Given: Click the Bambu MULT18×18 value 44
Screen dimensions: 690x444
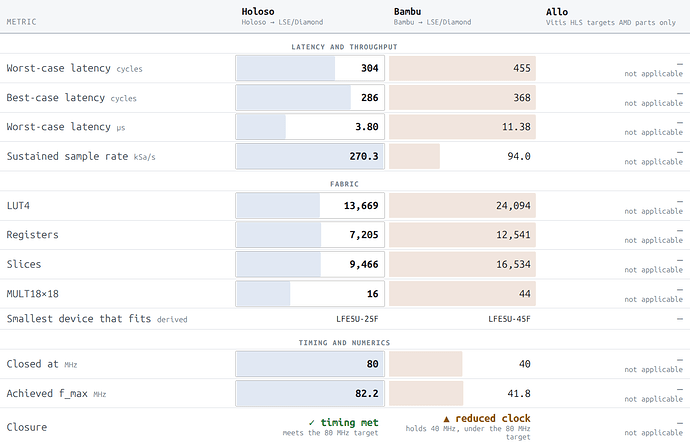Looking at the screenshot, I should [525, 294].
